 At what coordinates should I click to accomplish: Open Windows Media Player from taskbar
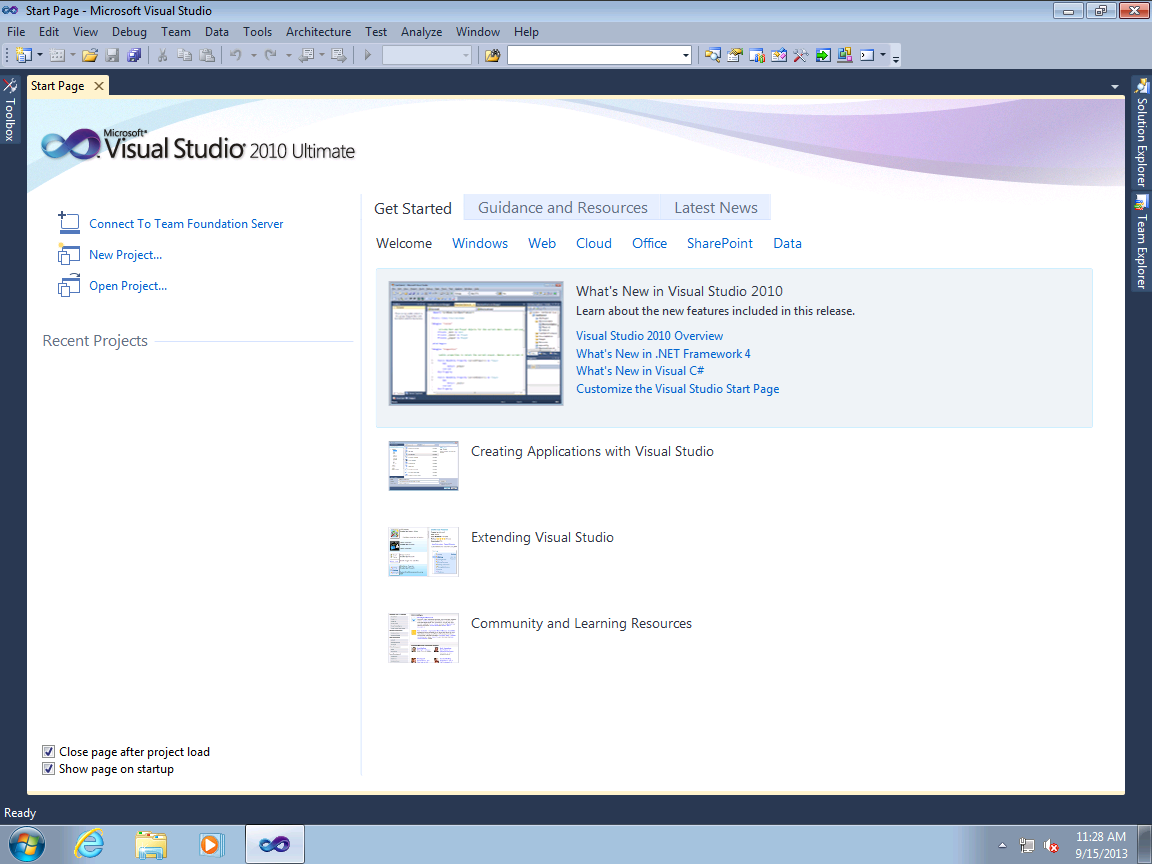[212, 844]
